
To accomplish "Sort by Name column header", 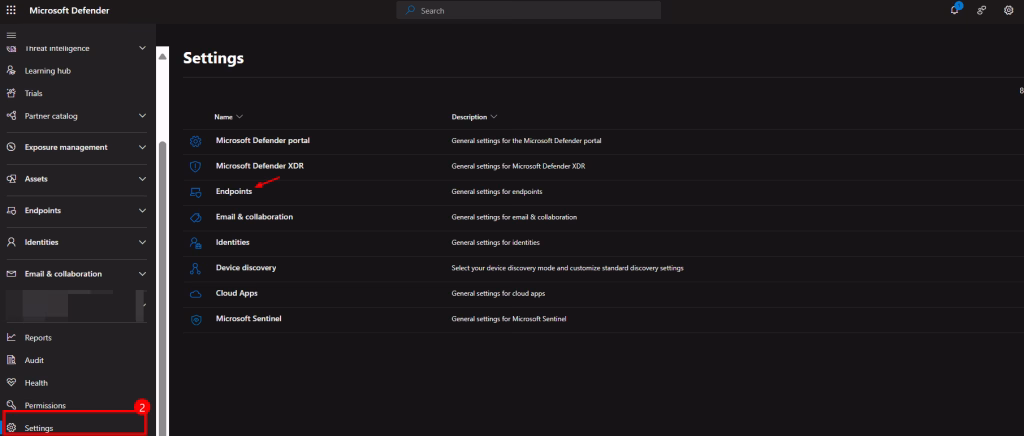I will [229, 117].
